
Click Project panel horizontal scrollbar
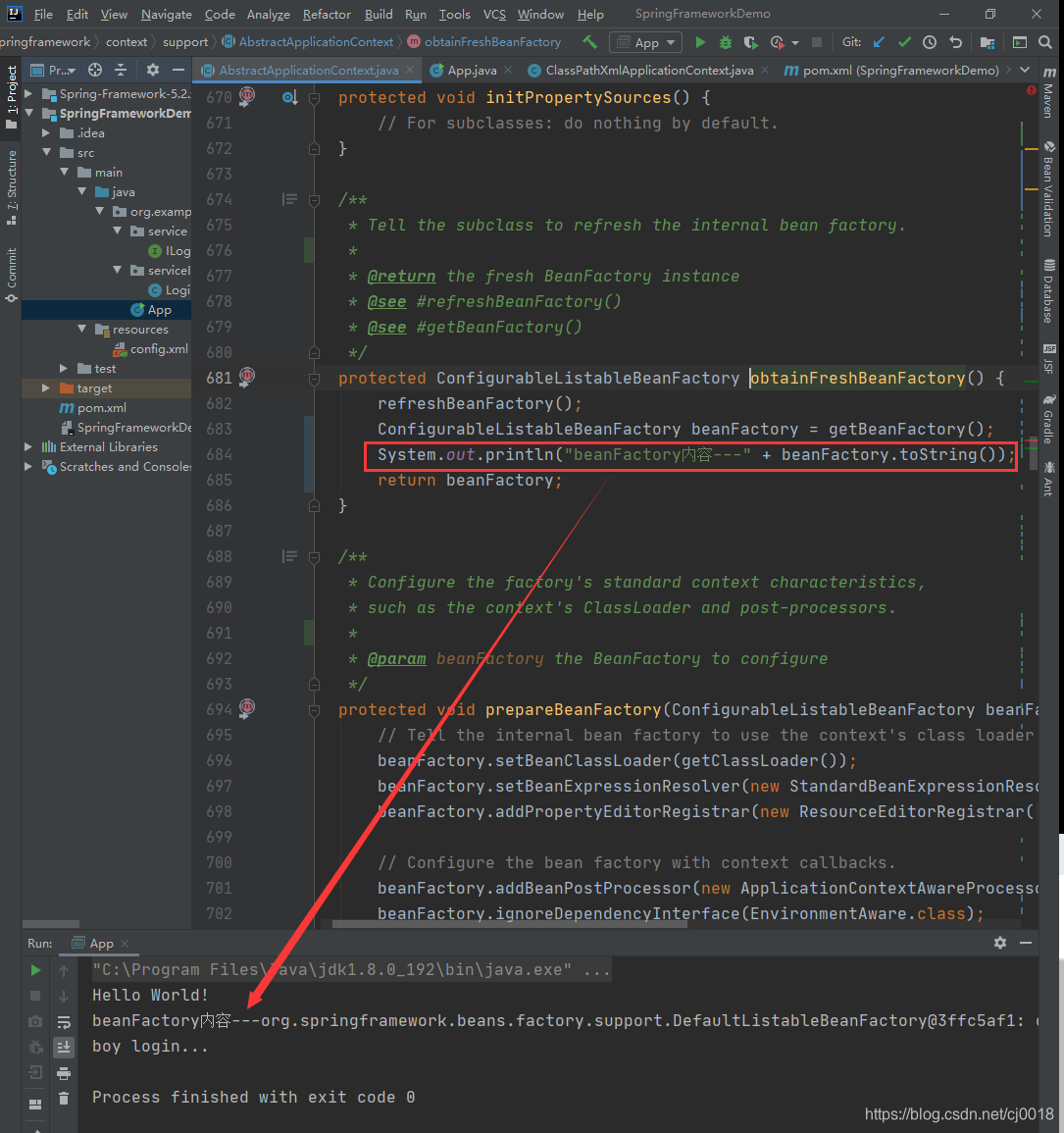[x=51, y=924]
